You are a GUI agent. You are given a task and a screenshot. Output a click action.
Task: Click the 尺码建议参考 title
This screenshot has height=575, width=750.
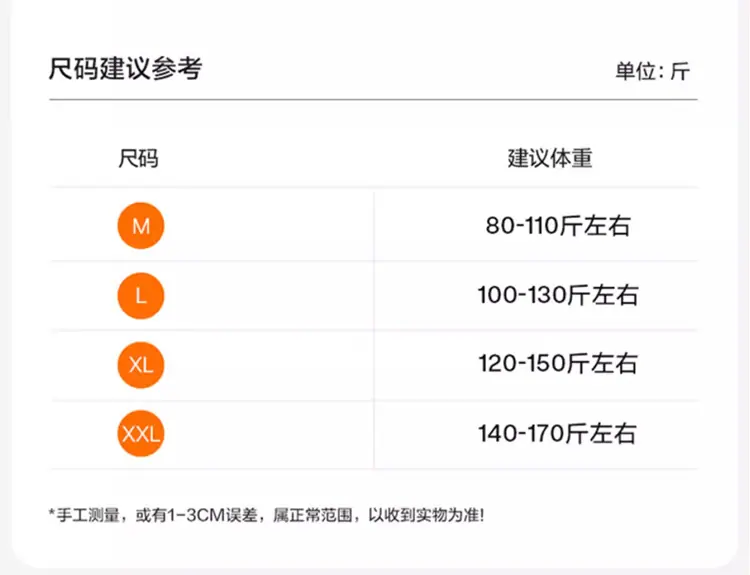tap(125, 69)
